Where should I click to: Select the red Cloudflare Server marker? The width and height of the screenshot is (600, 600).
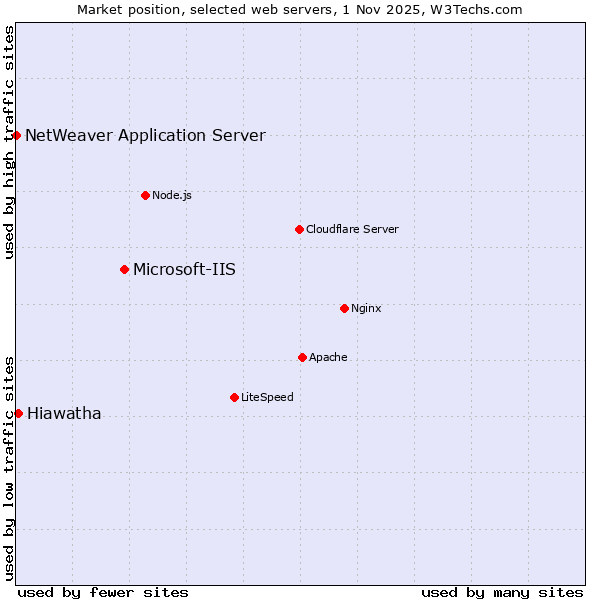(299, 229)
